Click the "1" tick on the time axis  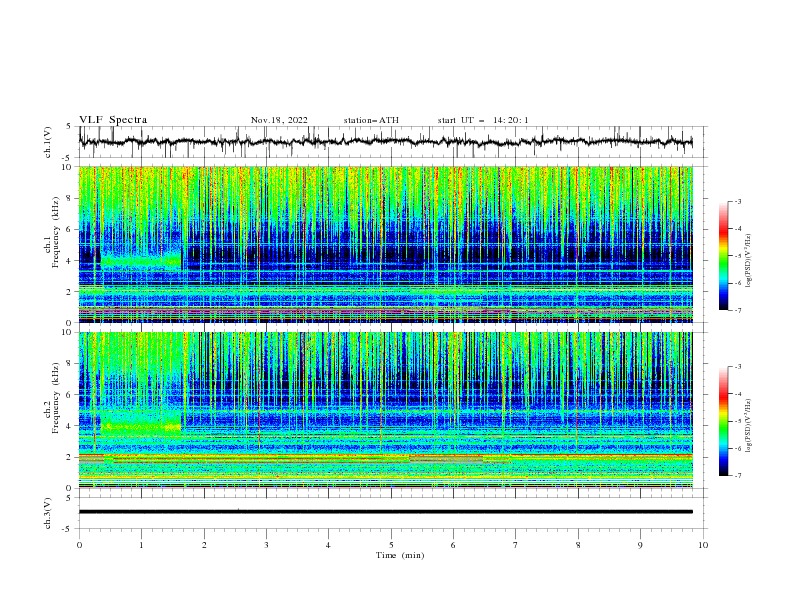(141, 545)
